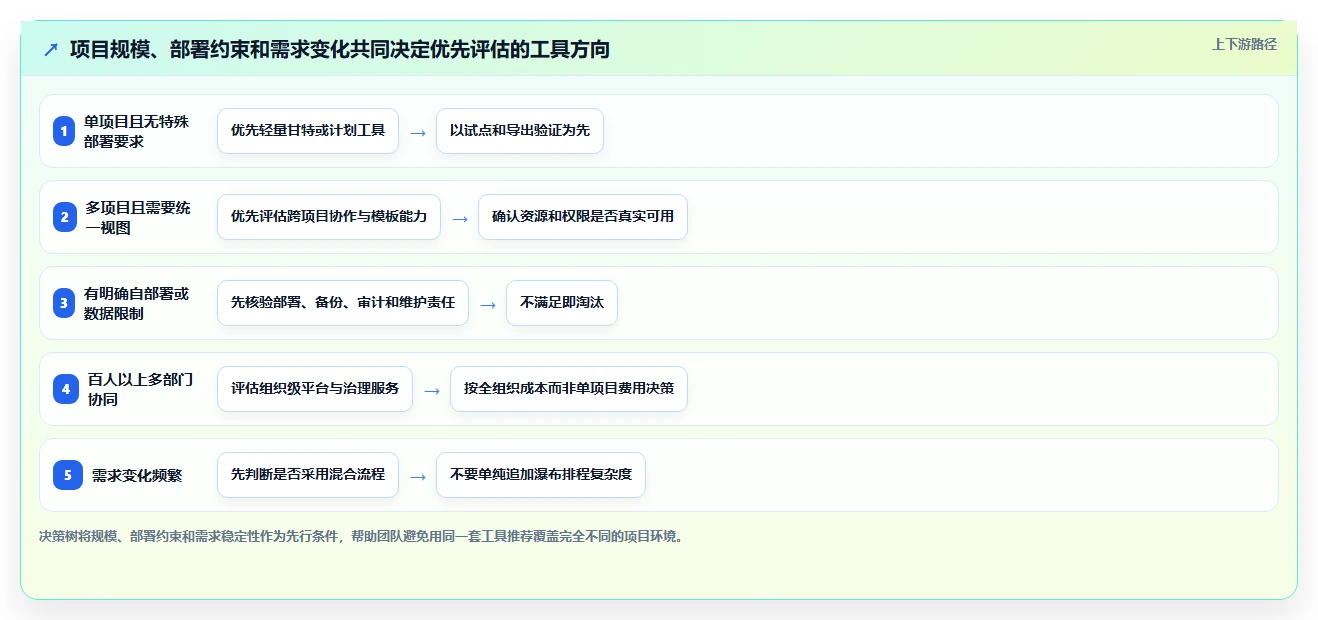1318x620 pixels.
Task: Click the title 项目规模、部署约束和需求变化共同决定优先评估的工具方向
Action: point(339,49)
